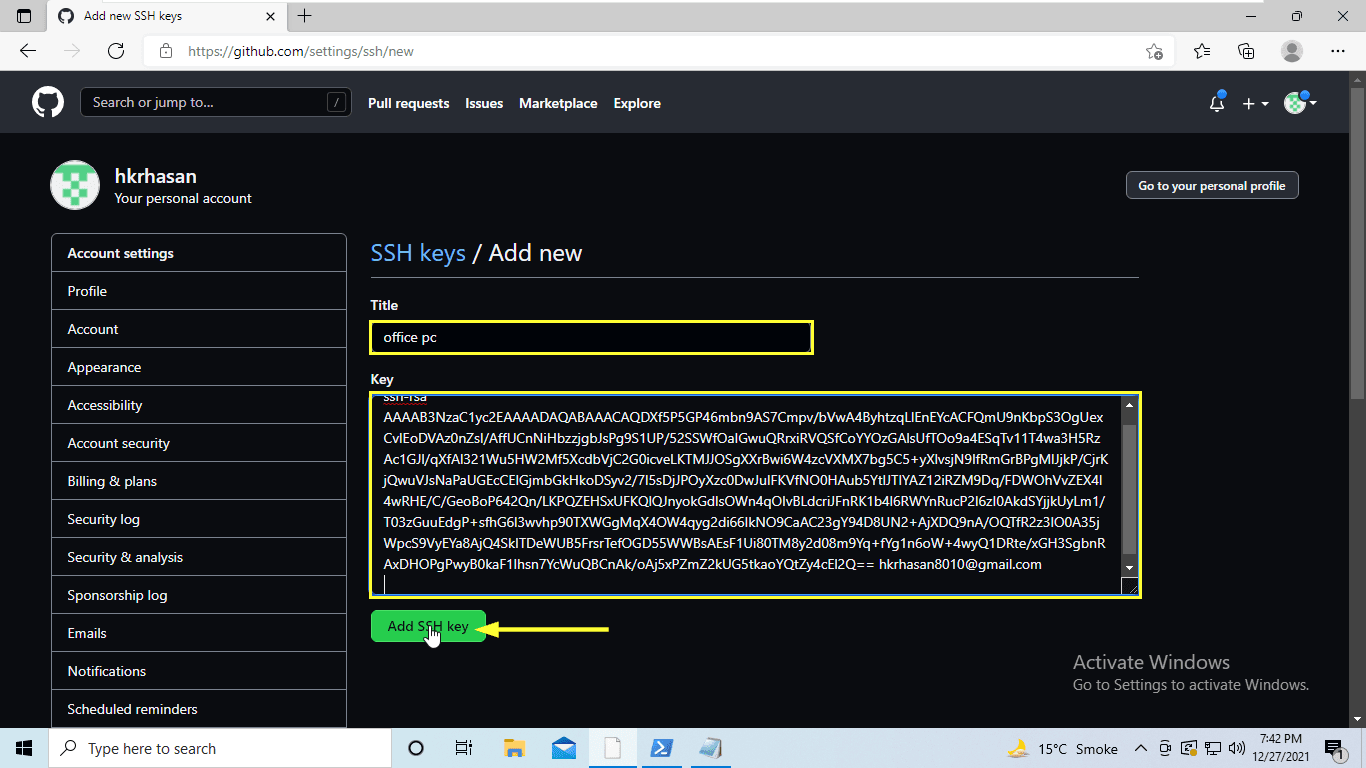1366x768 pixels.
Task: Close the Add new SSH keys tab
Action: click(269, 16)
